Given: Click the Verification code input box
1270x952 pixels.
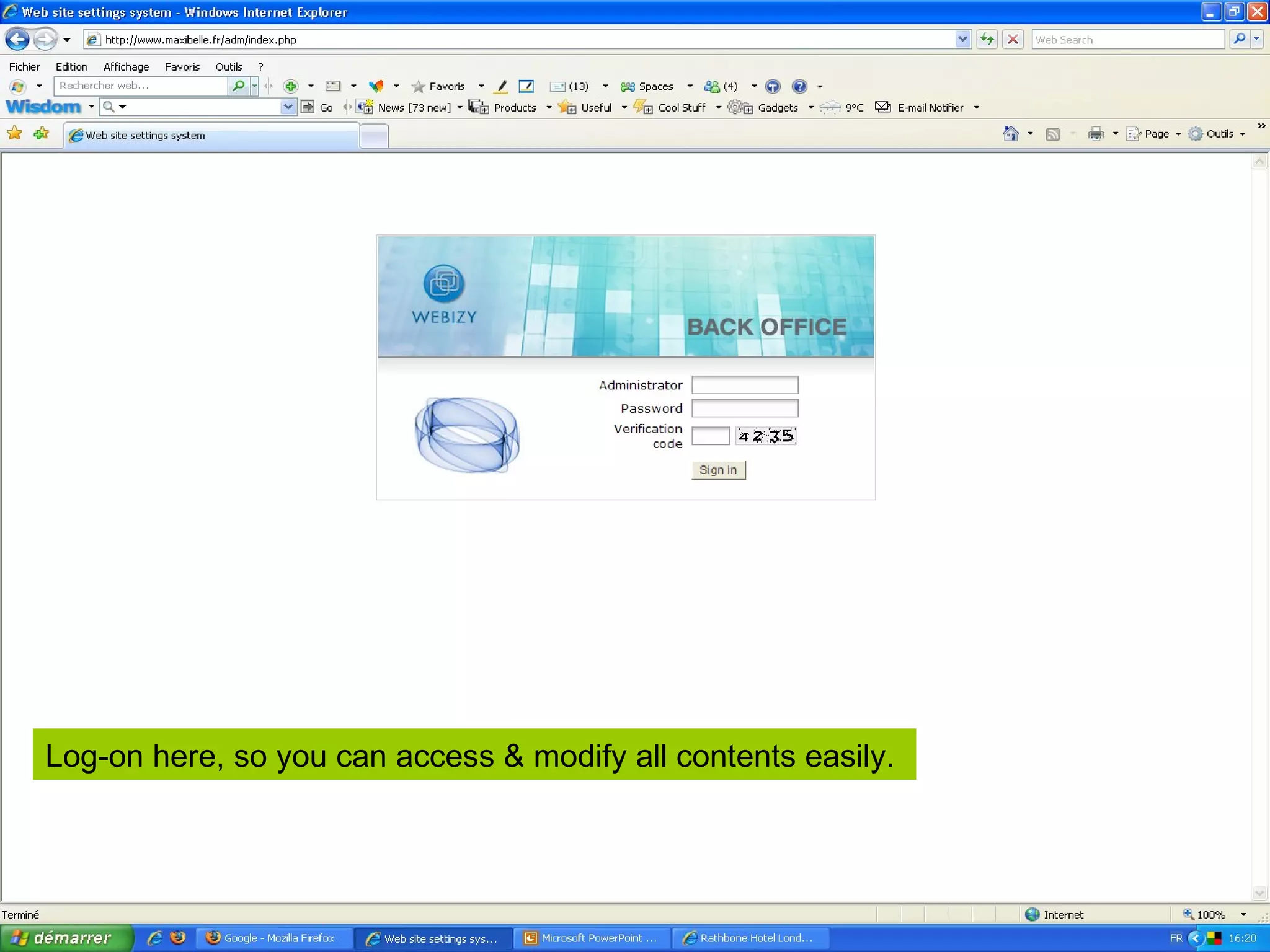Looking at the screenshot, I should click(x=711, y=436).
